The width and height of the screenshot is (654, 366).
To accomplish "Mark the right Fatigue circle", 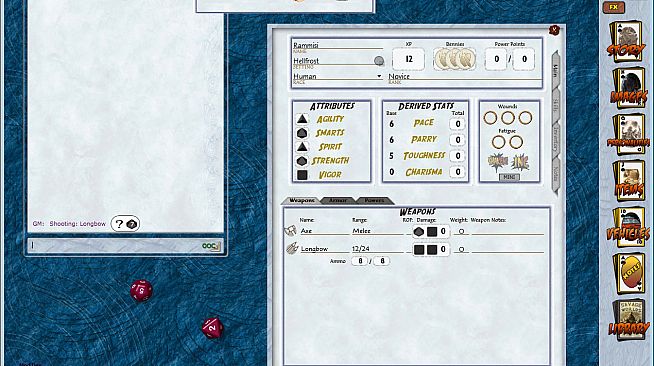I will (516, 142).
